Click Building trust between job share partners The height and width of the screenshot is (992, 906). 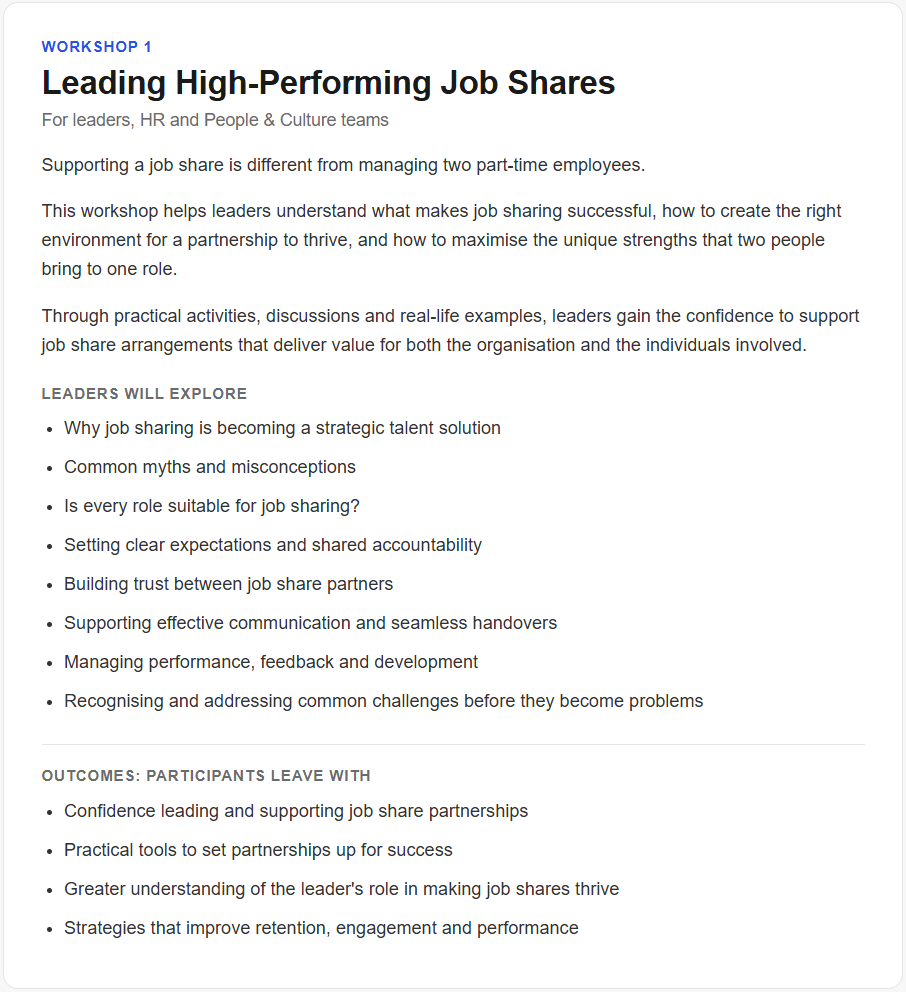228,584
